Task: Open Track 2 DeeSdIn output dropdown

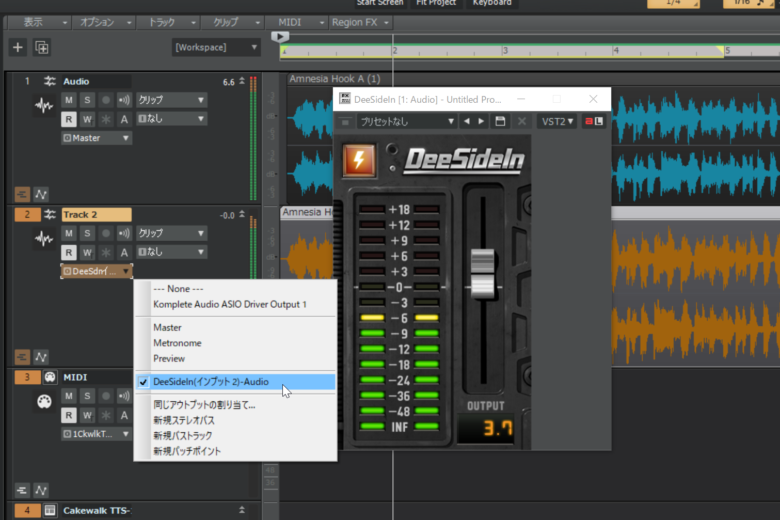Action: [97, 271]
